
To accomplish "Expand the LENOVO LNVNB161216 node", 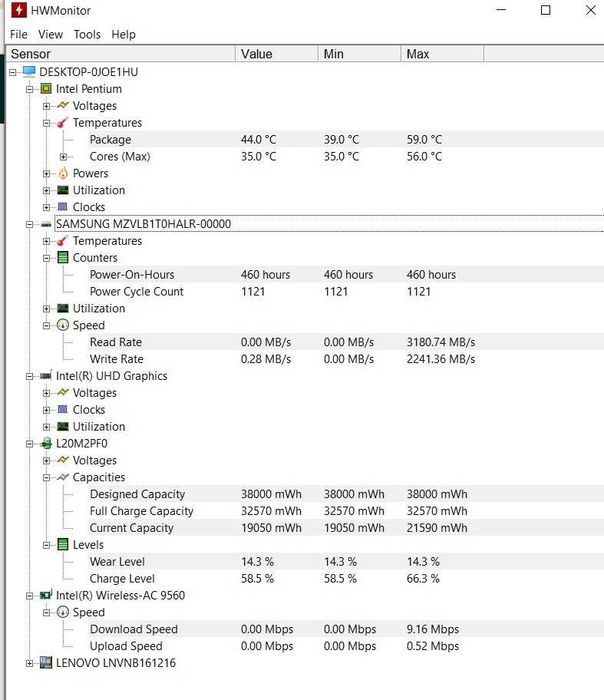I will coord(30,662).
